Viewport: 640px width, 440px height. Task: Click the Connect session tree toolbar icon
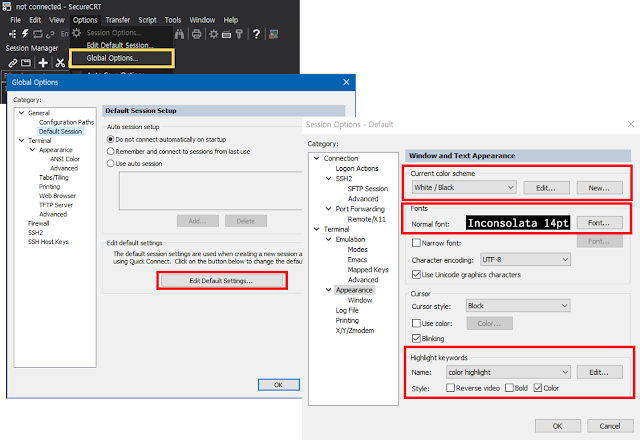tap(13, 34)
